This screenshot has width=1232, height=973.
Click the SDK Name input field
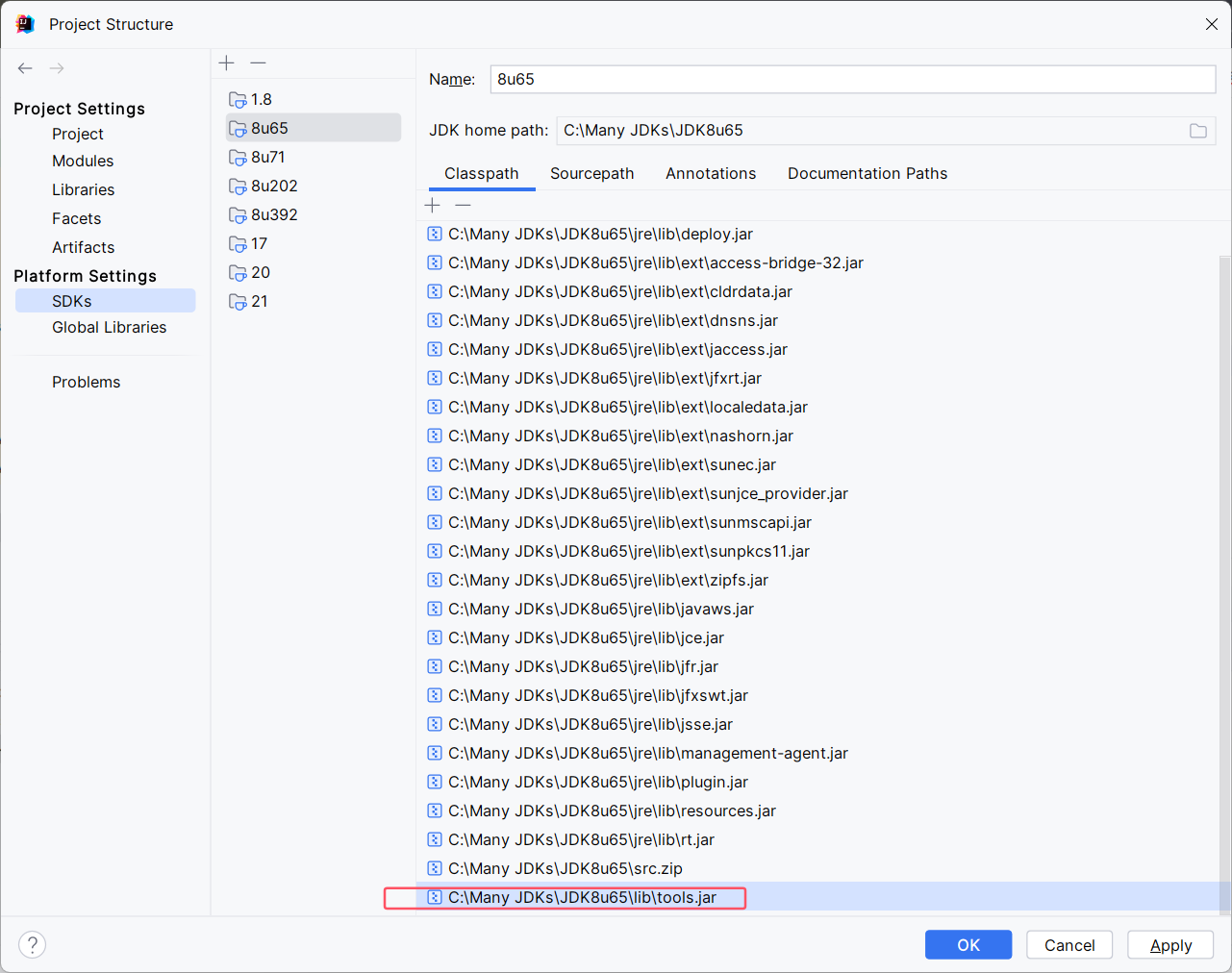853,79
